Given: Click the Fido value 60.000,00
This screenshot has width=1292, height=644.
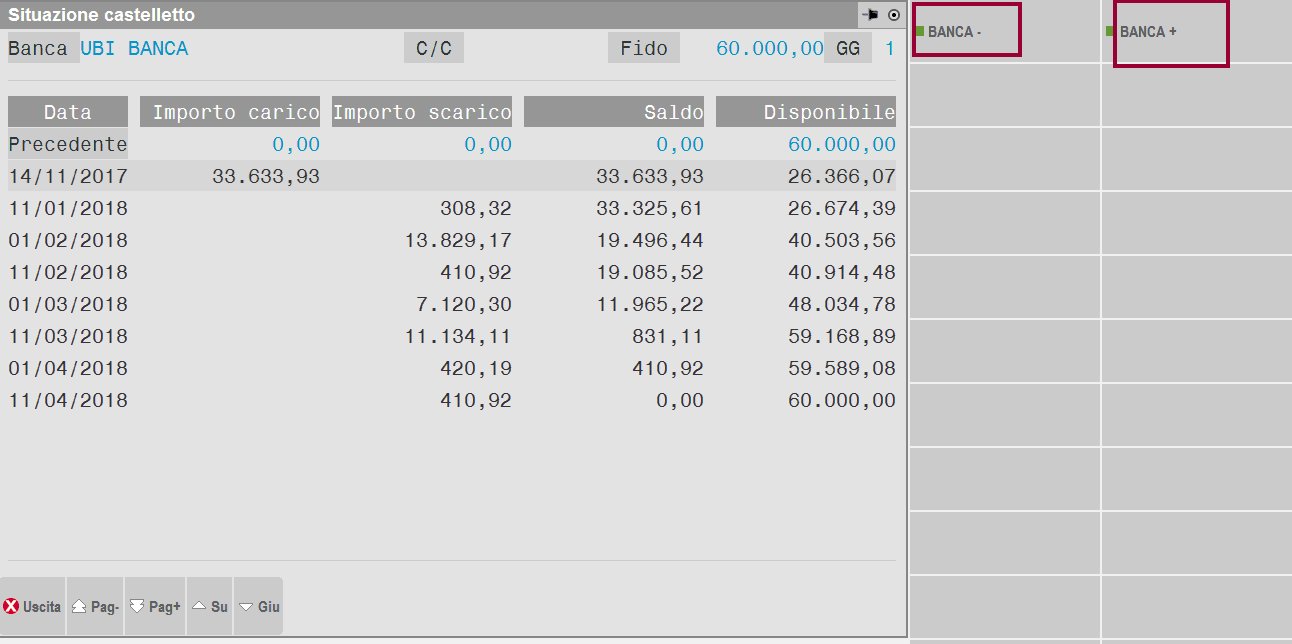Looking at the screenshot, I should point(769,49).
